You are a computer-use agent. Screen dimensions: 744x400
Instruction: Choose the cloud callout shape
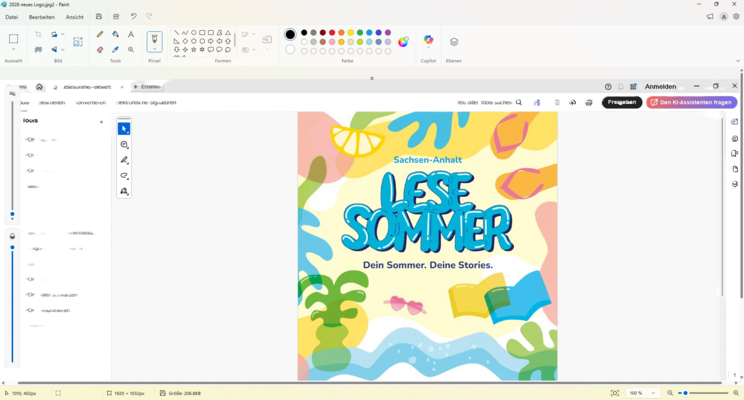click(x=228, y=49)
